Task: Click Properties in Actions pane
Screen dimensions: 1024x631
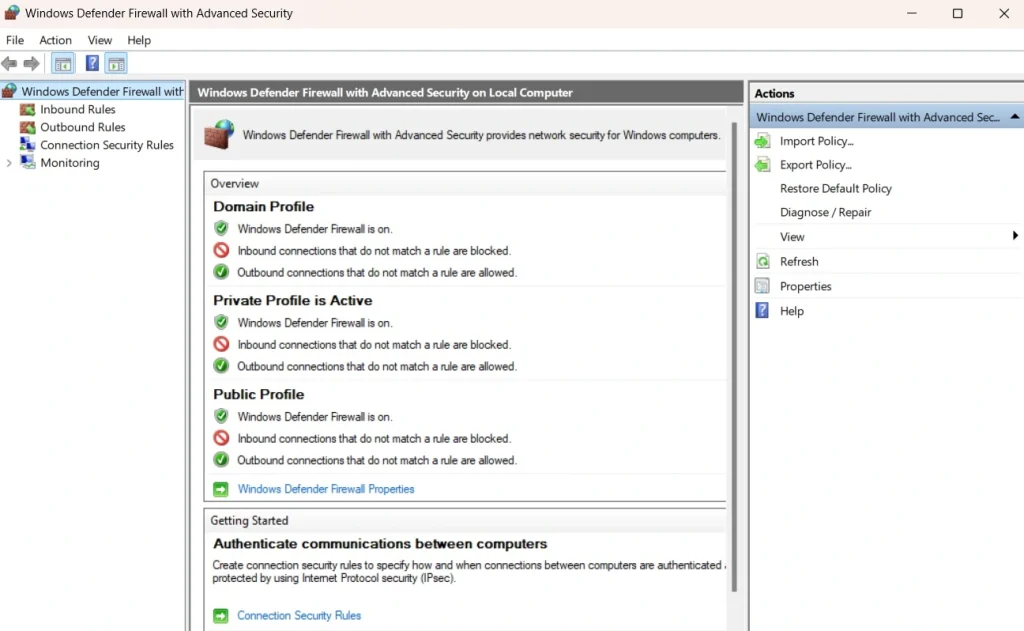Action: (805, 286)
